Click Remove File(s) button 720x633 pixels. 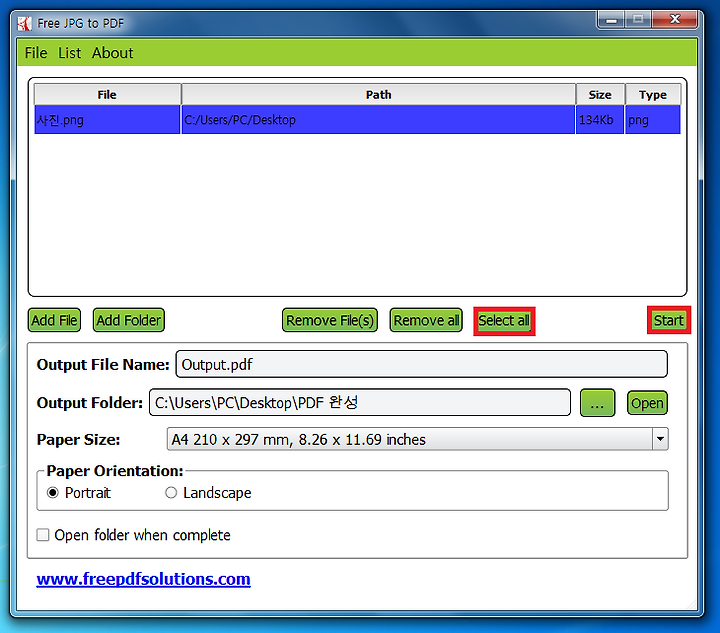click(x=330, y=320)
